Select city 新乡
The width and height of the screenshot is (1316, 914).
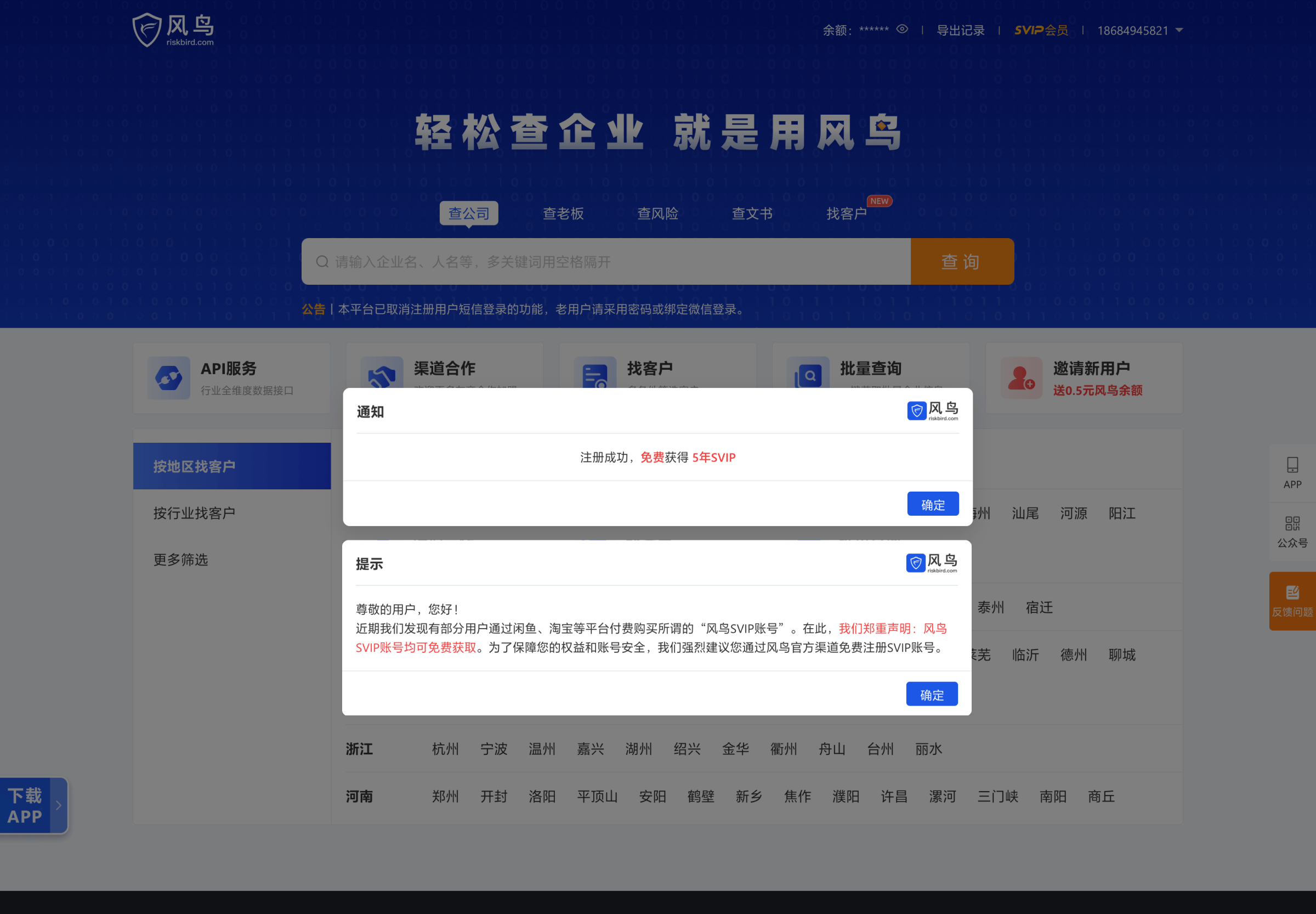tap(748, 796)
